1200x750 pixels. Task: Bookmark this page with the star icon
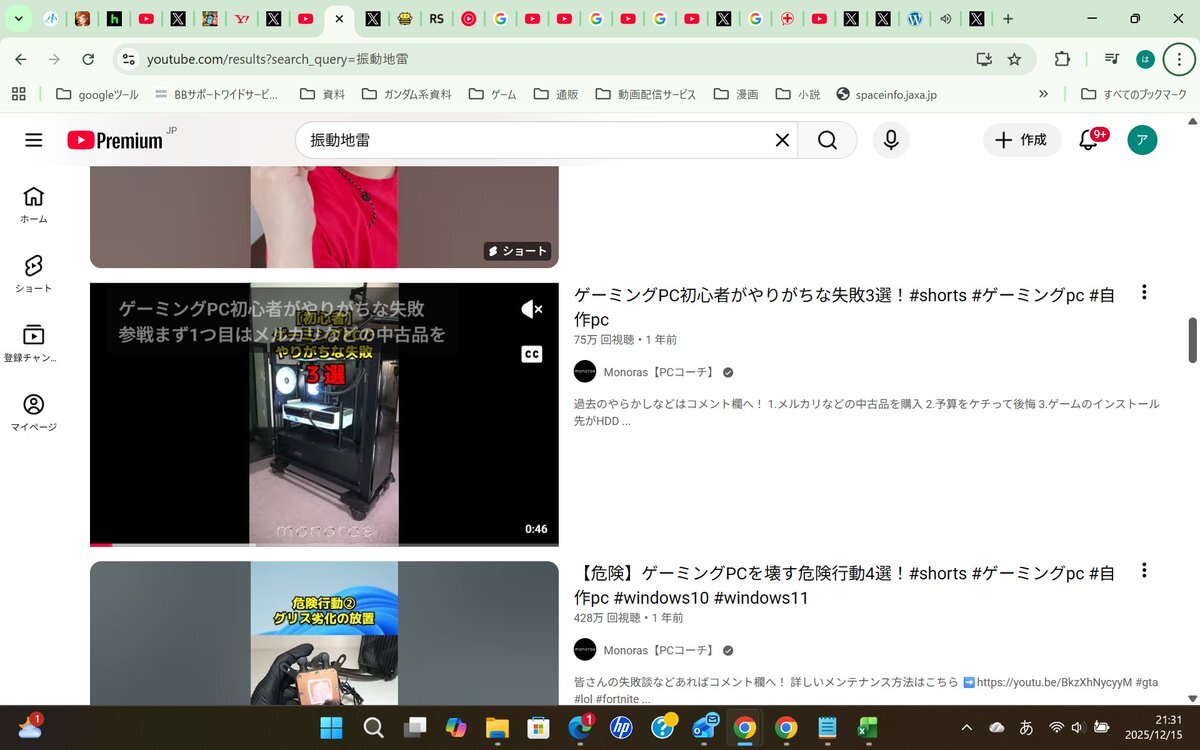(x=1014, y=59)
